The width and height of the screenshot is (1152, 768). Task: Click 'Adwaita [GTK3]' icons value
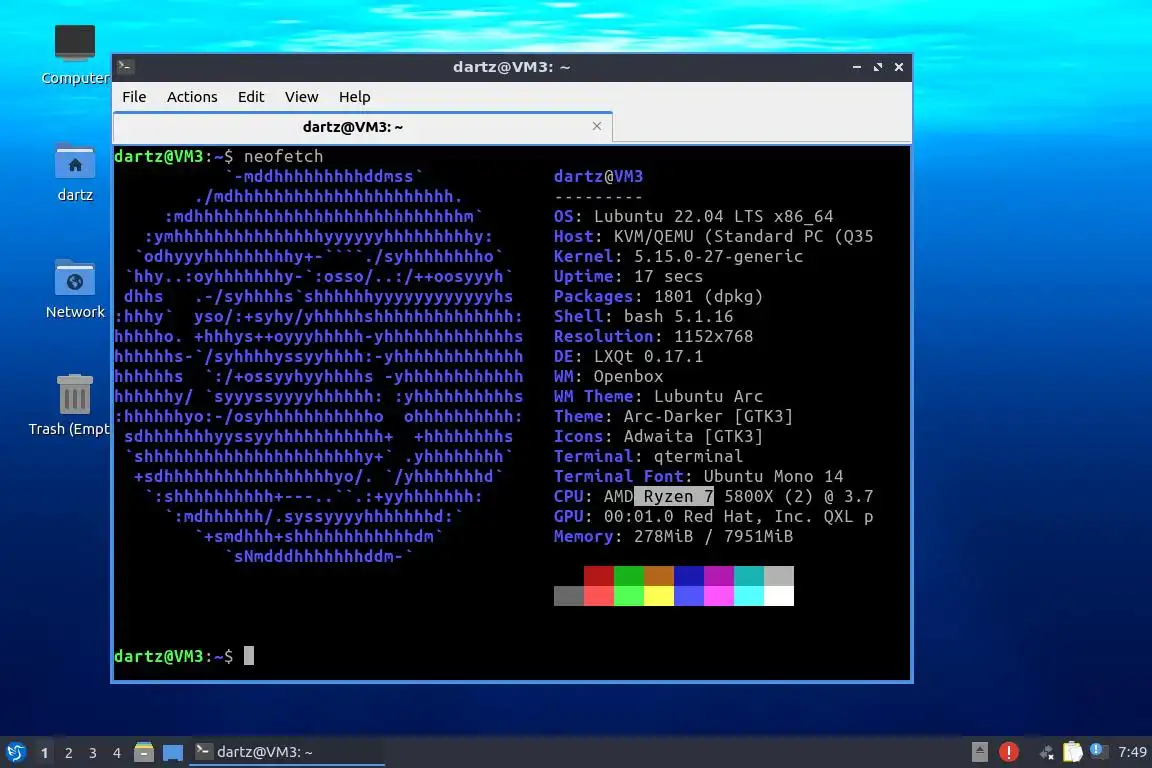(x=694, y=436)
